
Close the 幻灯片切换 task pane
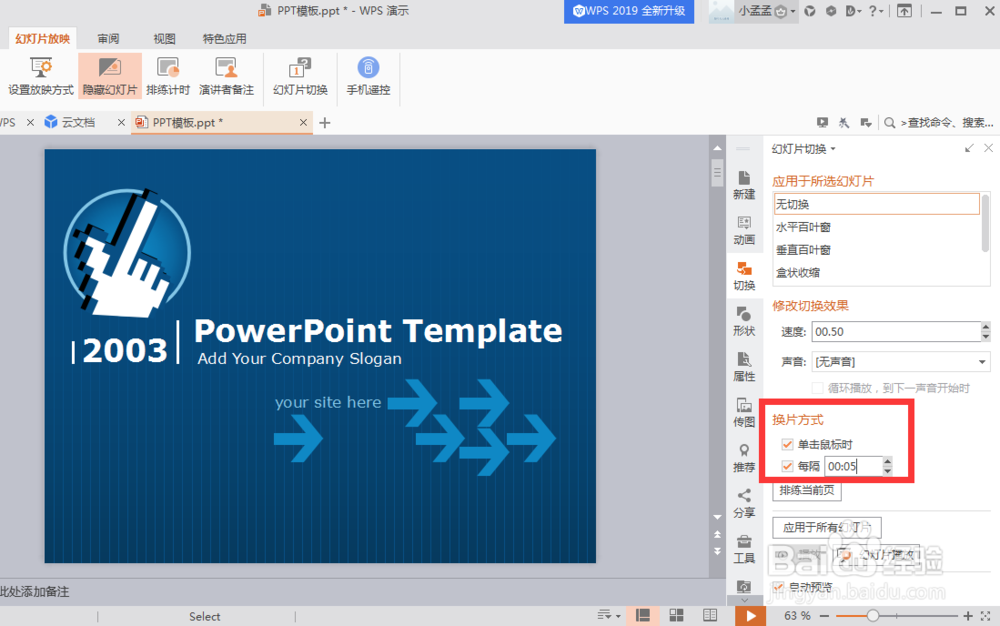point(988,148)
